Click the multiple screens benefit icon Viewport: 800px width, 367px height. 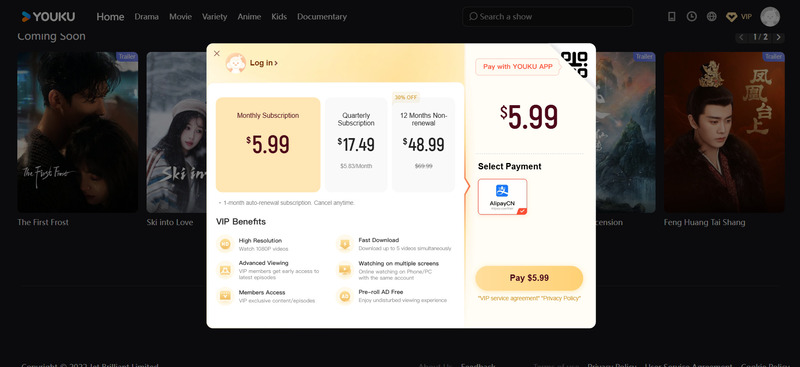[345, 270]
